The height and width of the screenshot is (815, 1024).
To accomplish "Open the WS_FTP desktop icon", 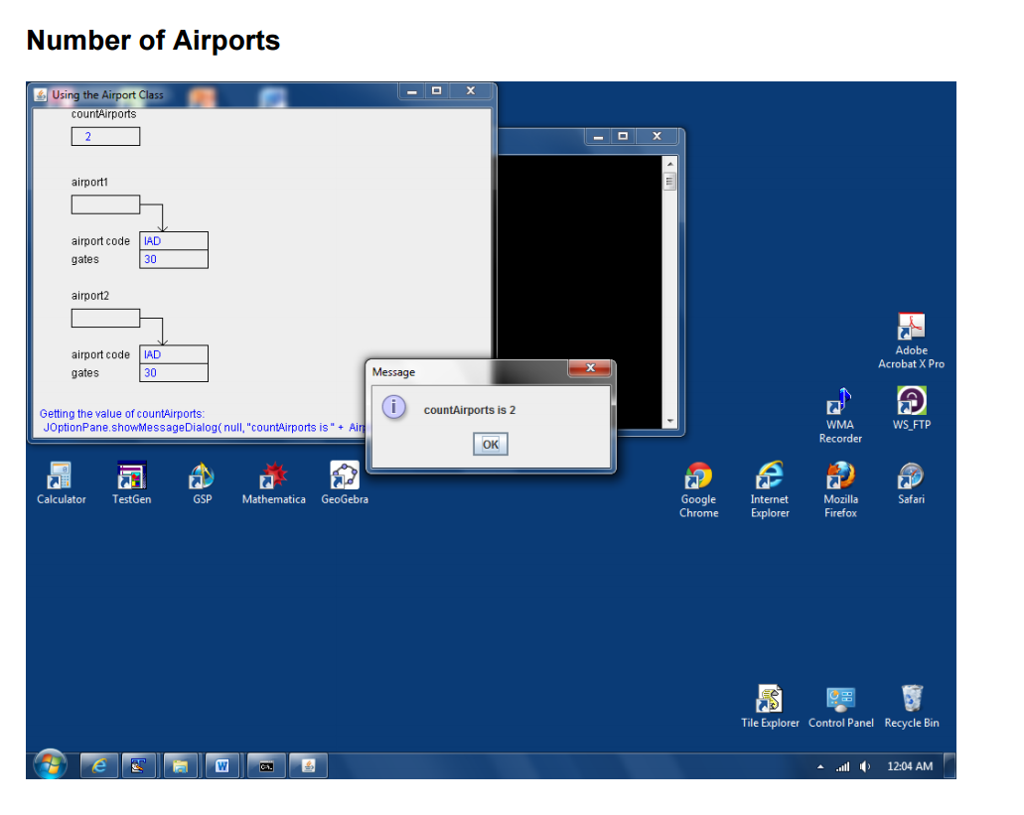I will [911, 408].
